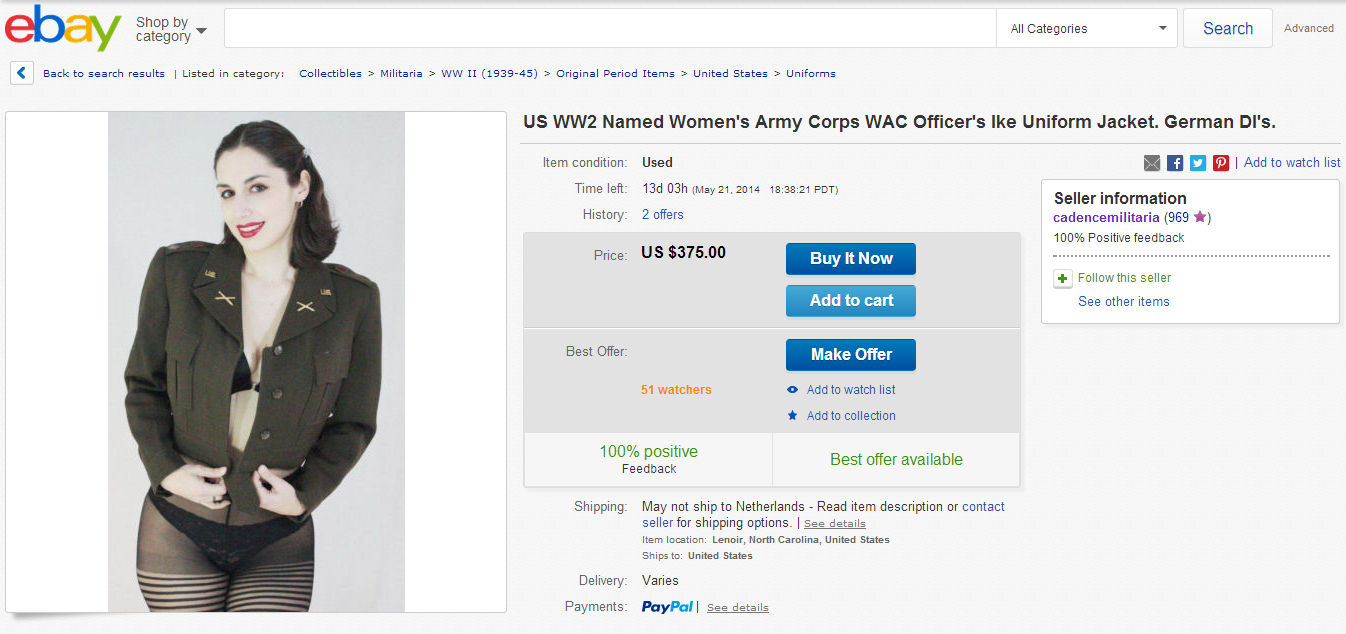Go to Uniforms breadcrumb category

[x=810, y=74]
